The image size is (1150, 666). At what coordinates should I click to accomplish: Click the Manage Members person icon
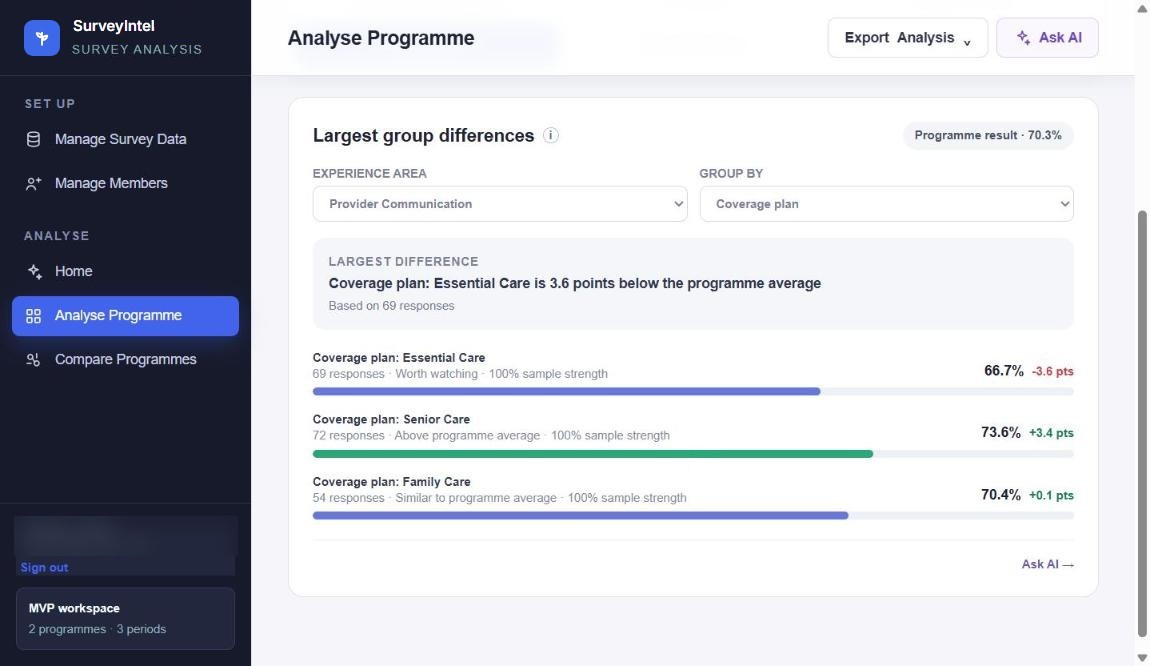34,183
